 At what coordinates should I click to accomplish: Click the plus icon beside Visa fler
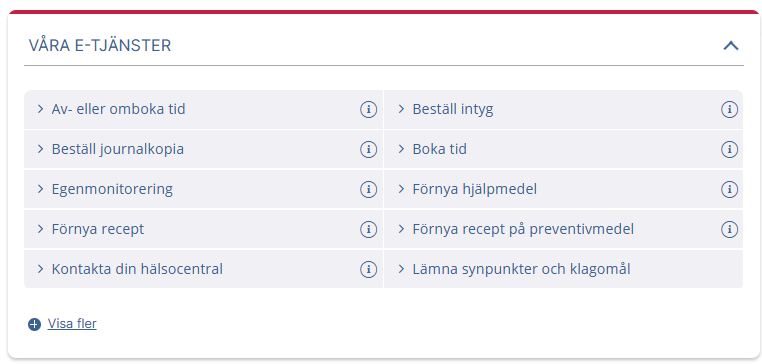click(34, 324)
